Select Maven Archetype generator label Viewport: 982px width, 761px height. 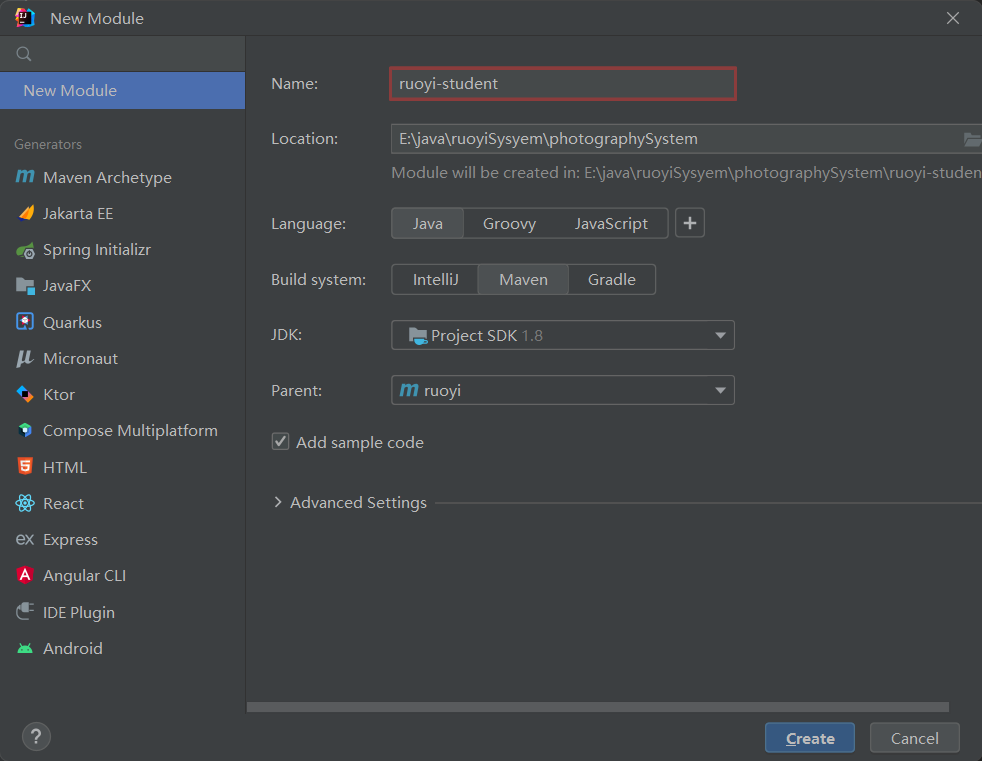point(107,178)
